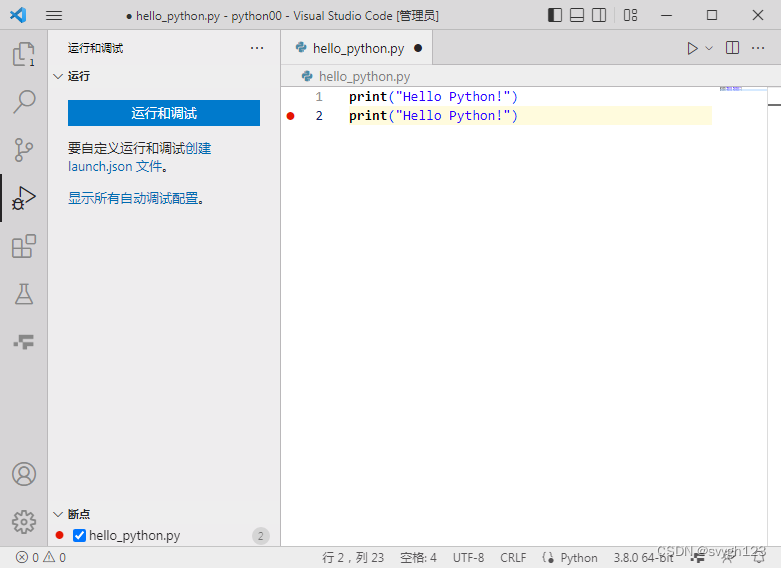Image resolution: width=781 pixels, height=568 pixels.
Task: Place the cursor in line 1 code
Action: click(x=433, y=97)
